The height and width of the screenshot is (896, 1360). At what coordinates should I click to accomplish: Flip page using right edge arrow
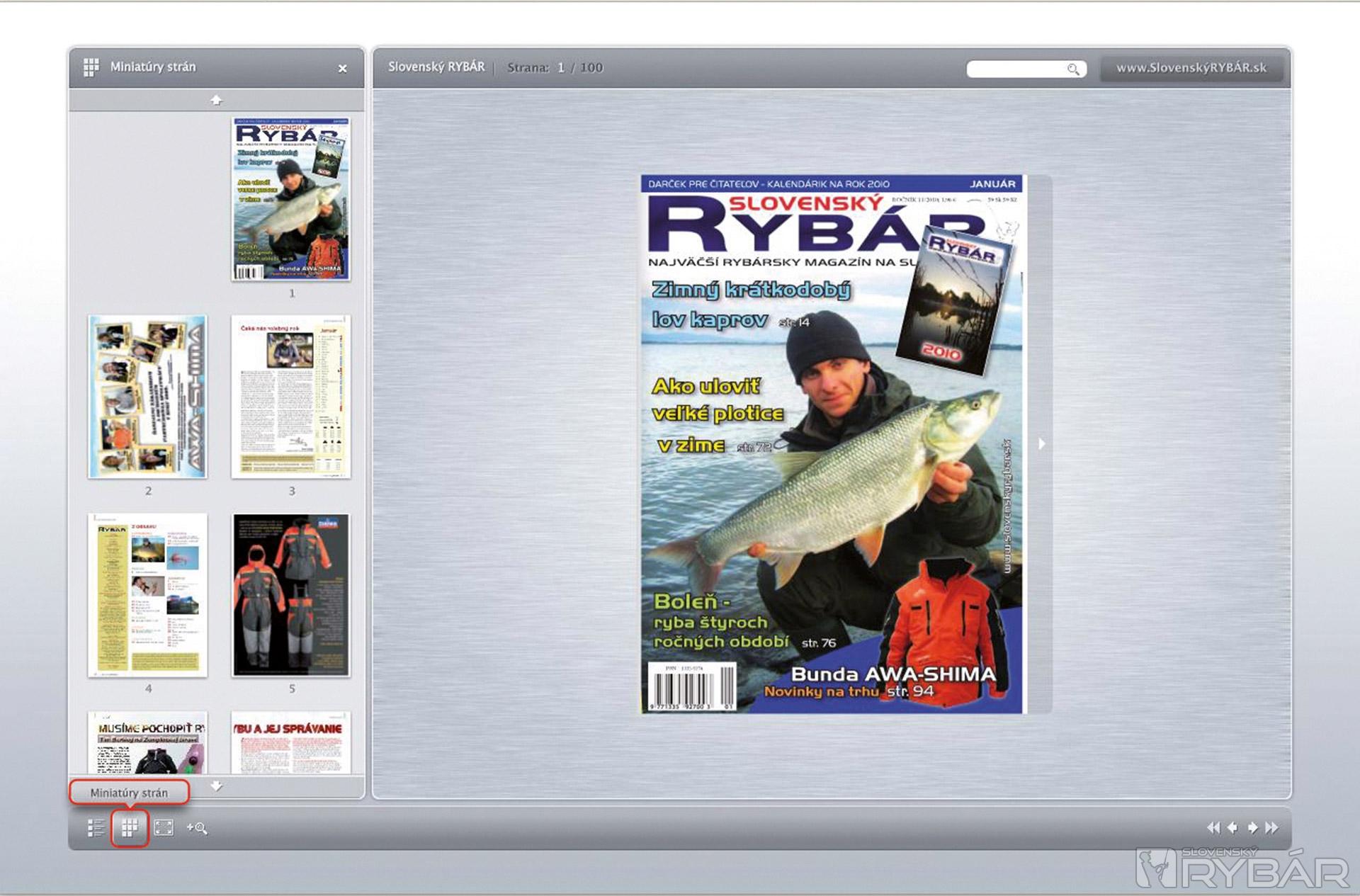[x=1041, y=443]
